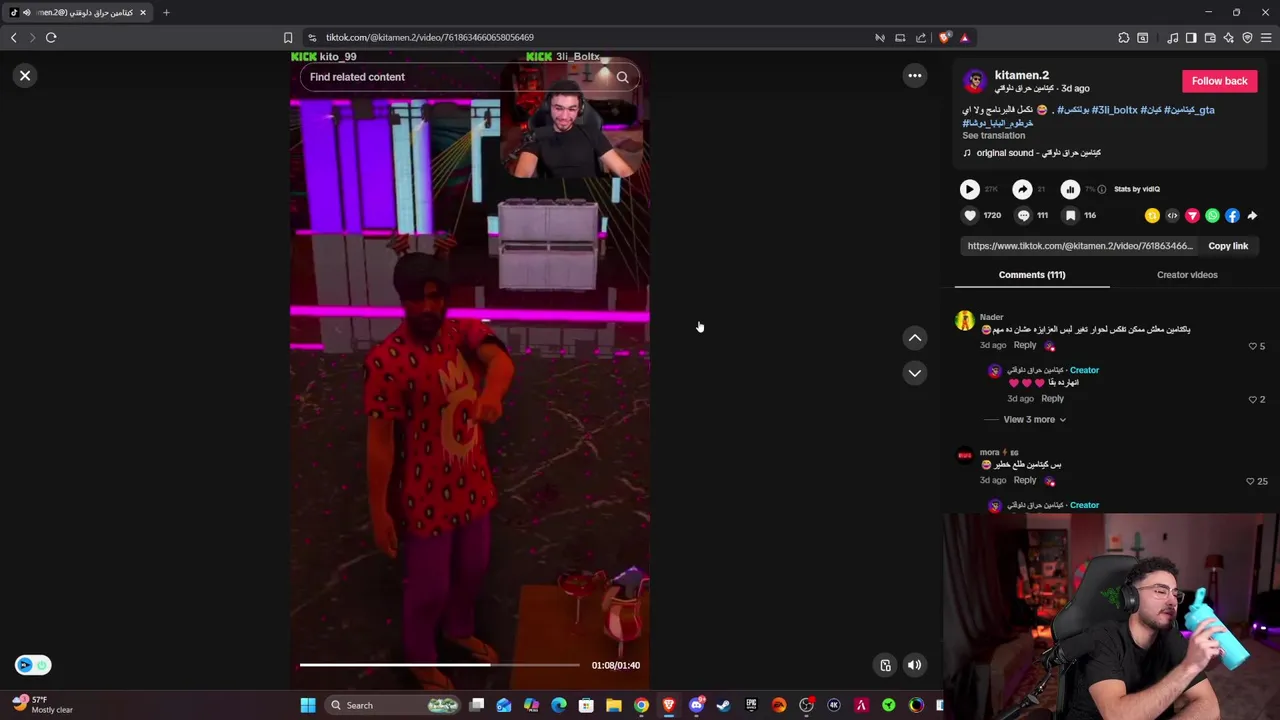Open Steam from the taskbar
The image size is (1280, 720).
click(x=723, y=705)
